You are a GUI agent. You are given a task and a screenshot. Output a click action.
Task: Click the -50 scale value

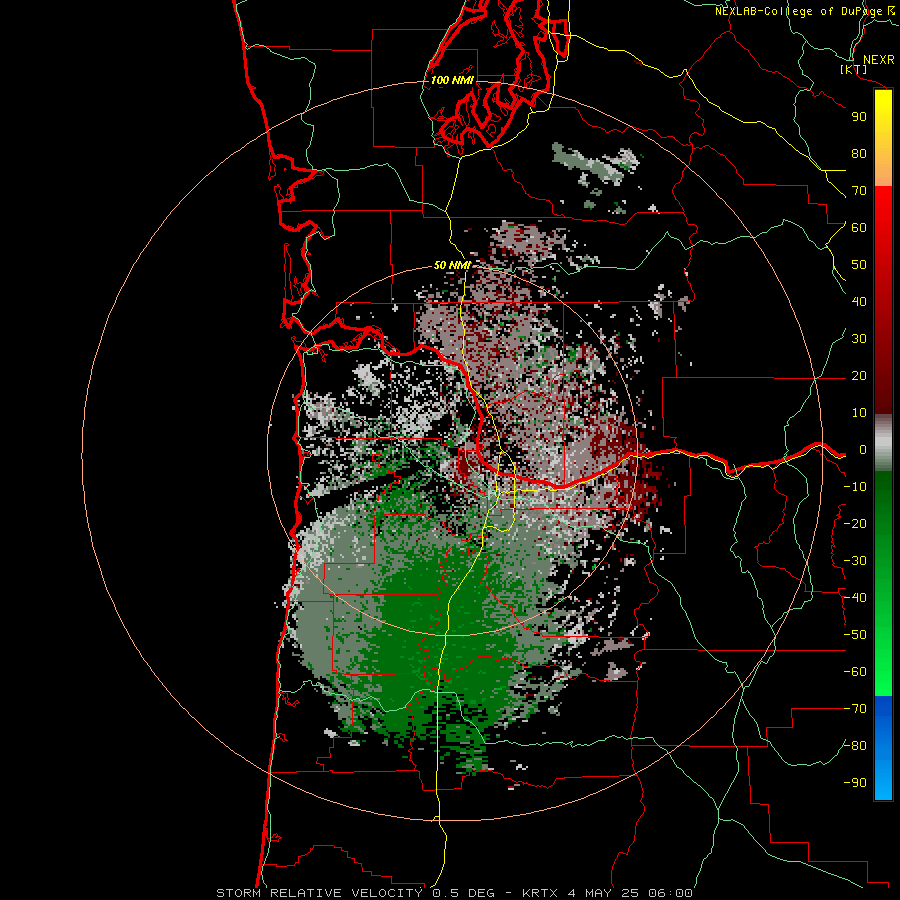tap(855, 635)
